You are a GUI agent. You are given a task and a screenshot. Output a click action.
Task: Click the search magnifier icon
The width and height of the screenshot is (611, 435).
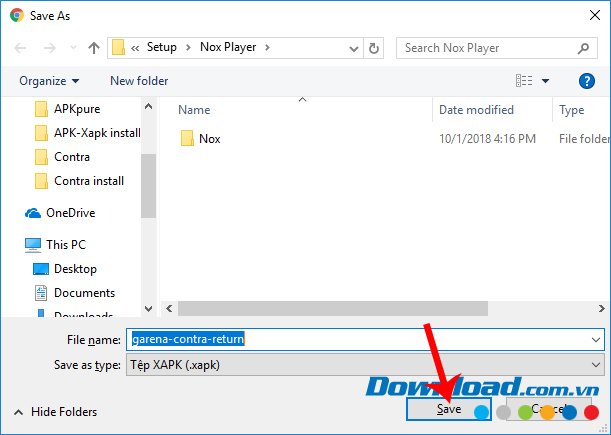click(583, 48)
